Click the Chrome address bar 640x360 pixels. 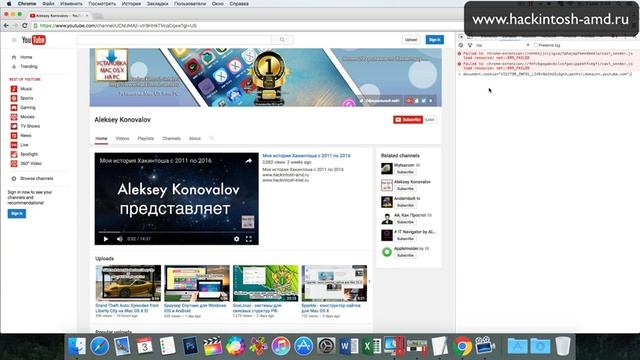coord(245,25)
